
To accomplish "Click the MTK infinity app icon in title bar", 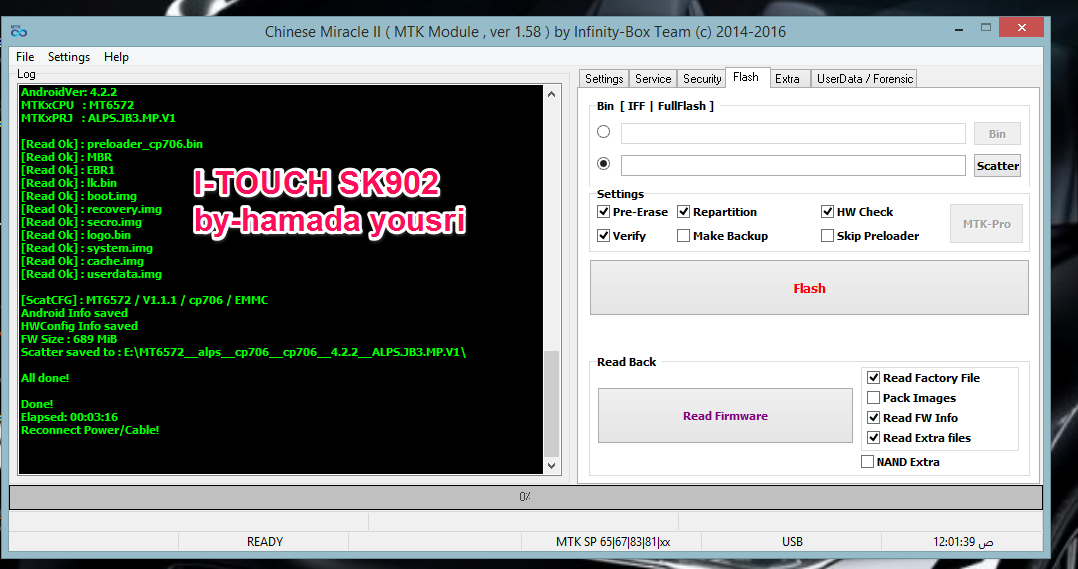I will [x=19, y=31].
